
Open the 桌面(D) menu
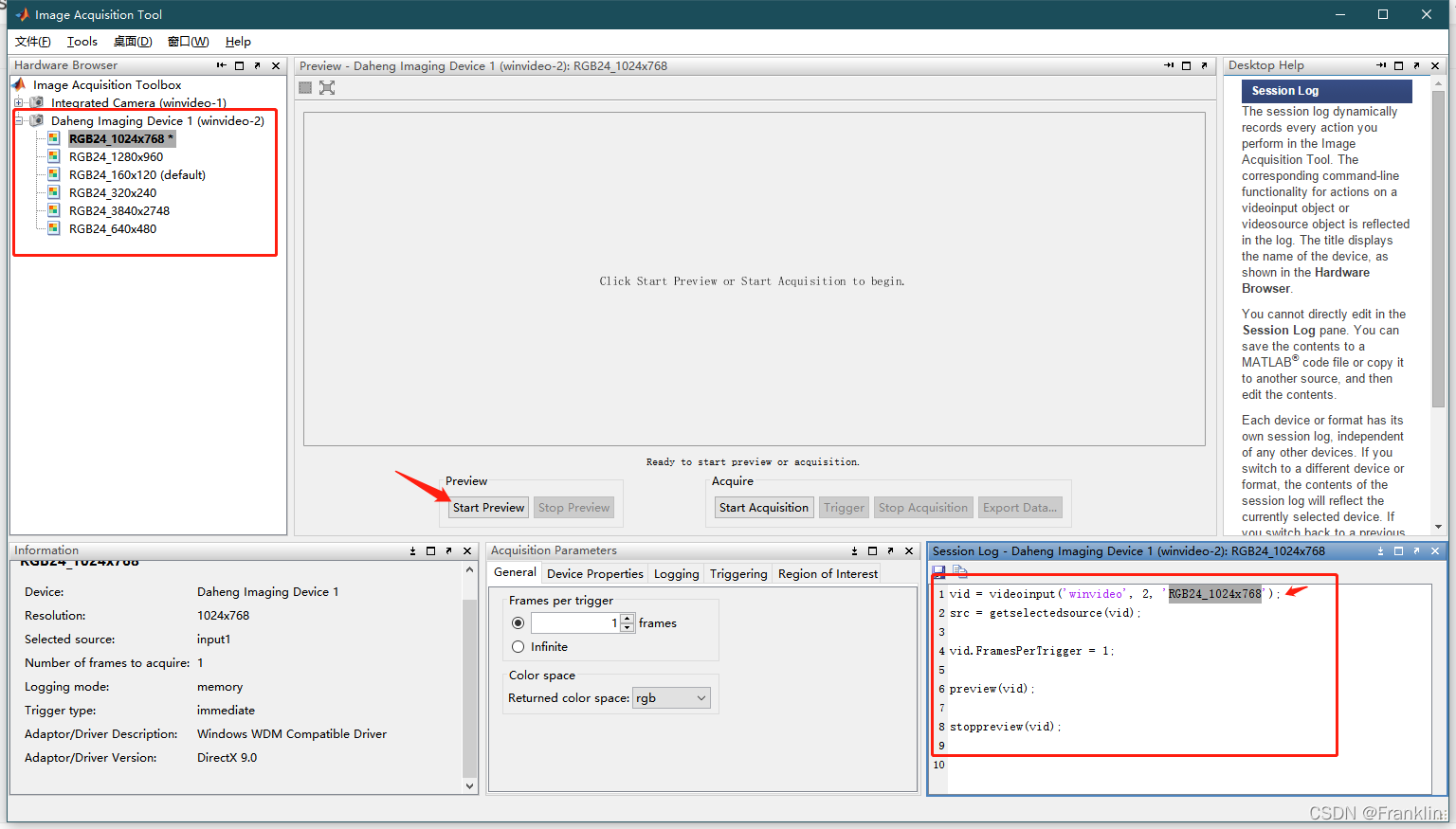pos(133,42)
